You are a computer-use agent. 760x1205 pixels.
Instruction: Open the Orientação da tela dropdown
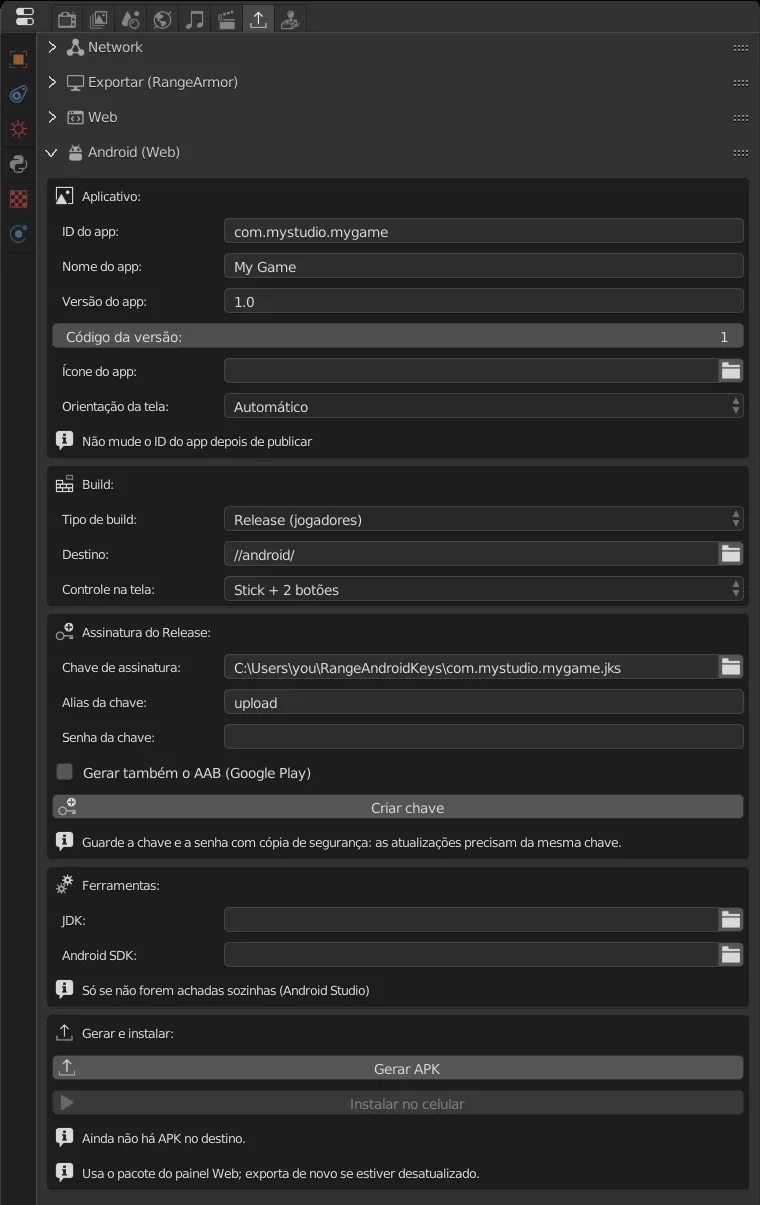click(x=484, y=406)
